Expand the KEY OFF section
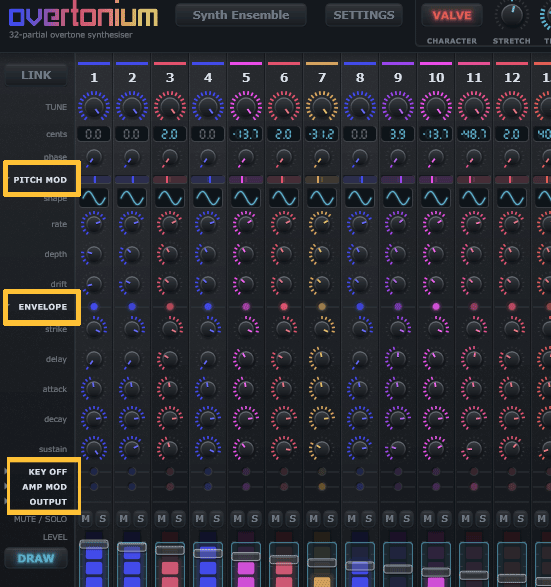 click(x=48, y=472)
